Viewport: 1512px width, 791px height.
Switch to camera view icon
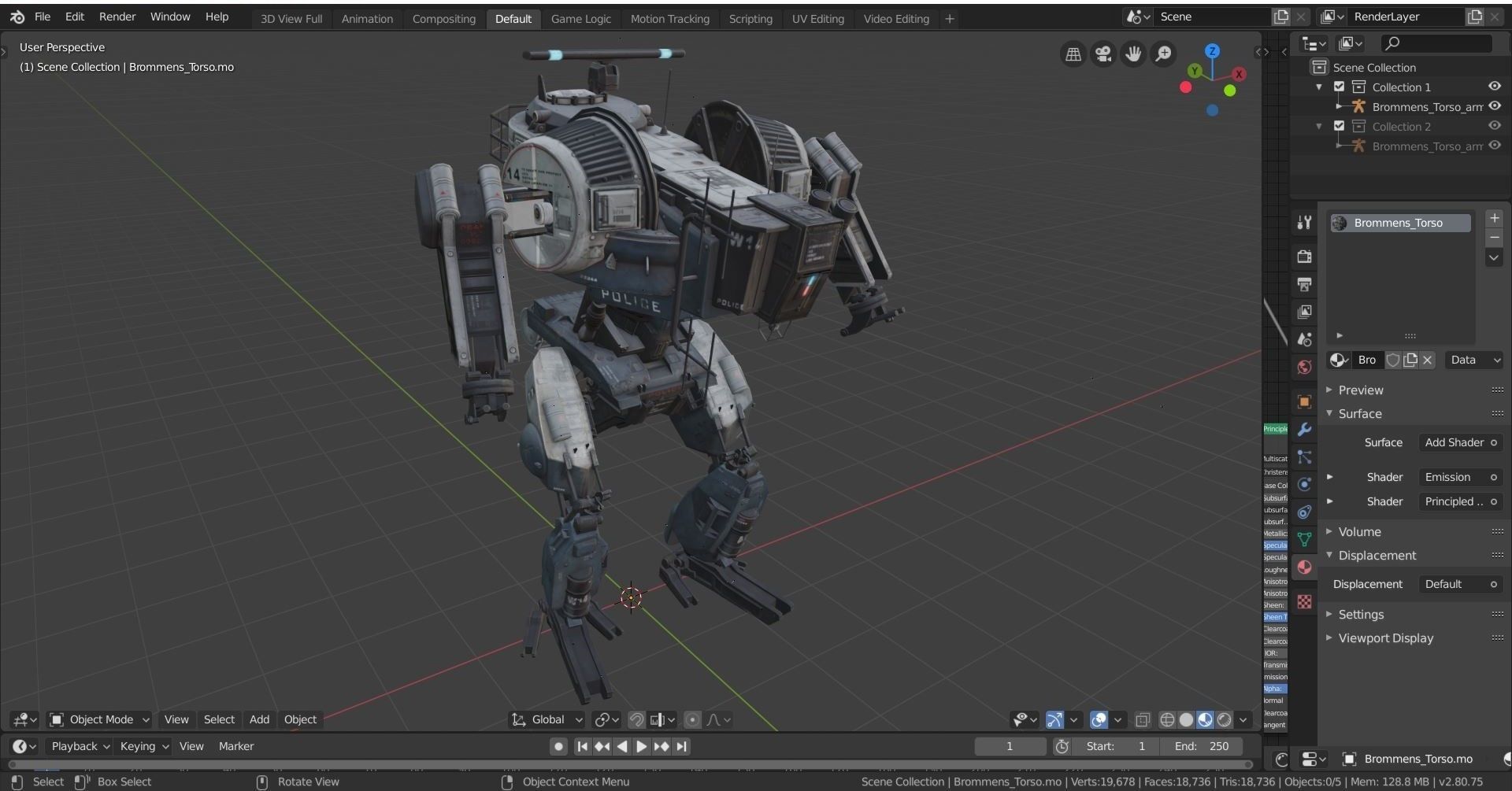click(x=1103, y=54)
